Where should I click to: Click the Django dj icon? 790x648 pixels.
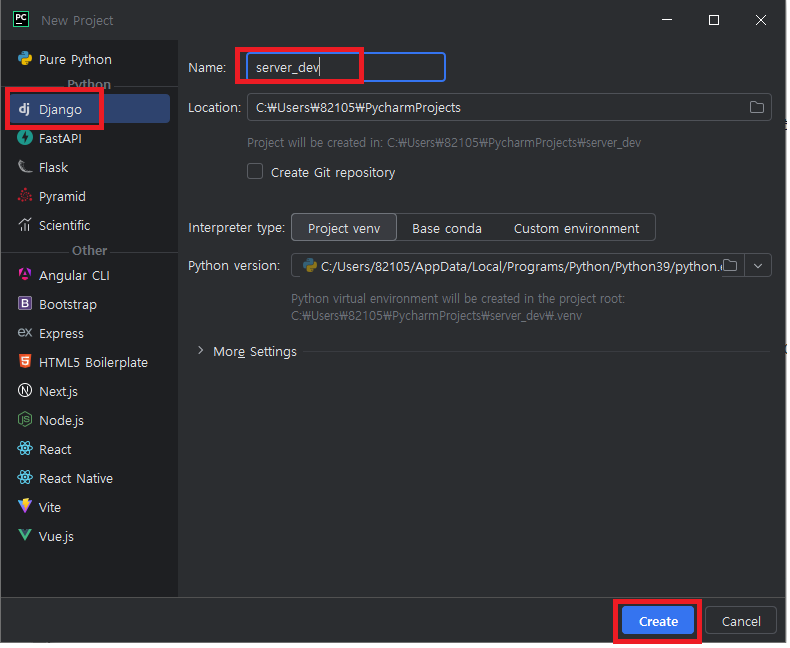24,109
